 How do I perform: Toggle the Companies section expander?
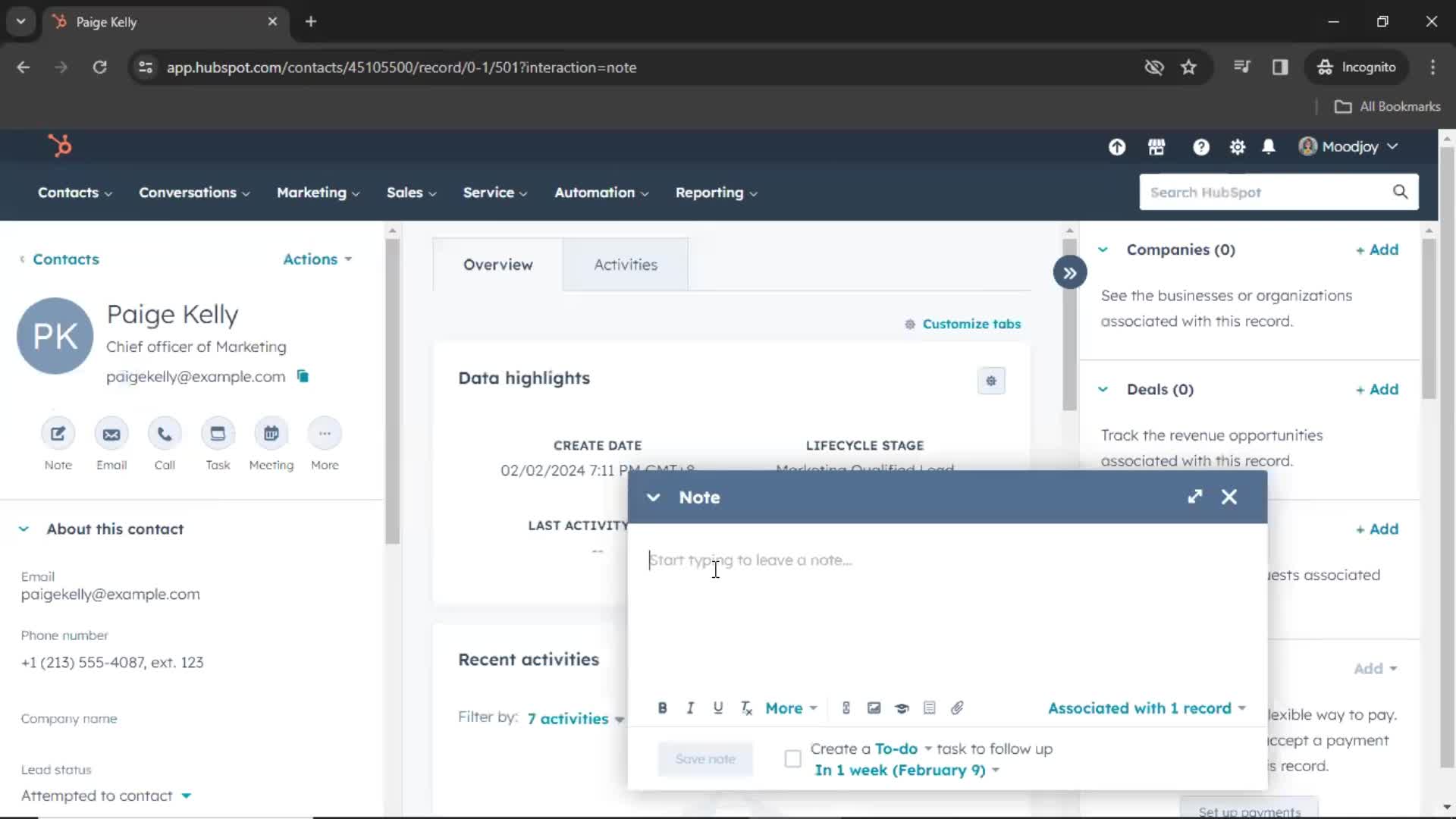(1103, 249)
